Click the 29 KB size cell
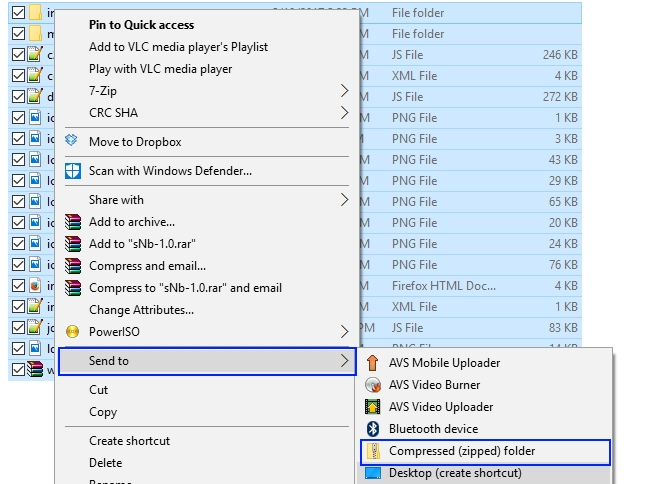This screenshot has height=484, width=651. point(563,181)
